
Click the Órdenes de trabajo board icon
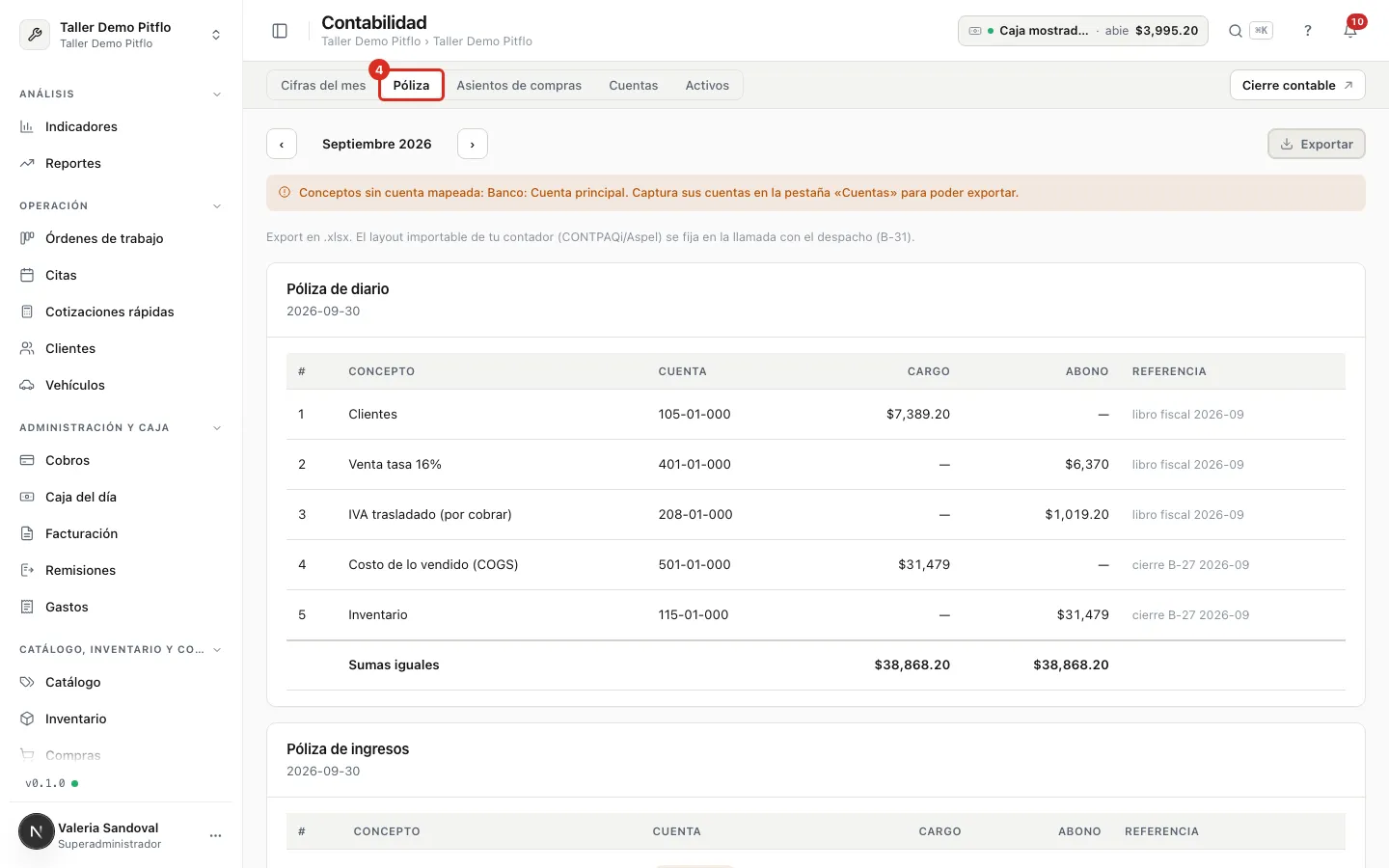pyautogui.click(x=27, y=238)
